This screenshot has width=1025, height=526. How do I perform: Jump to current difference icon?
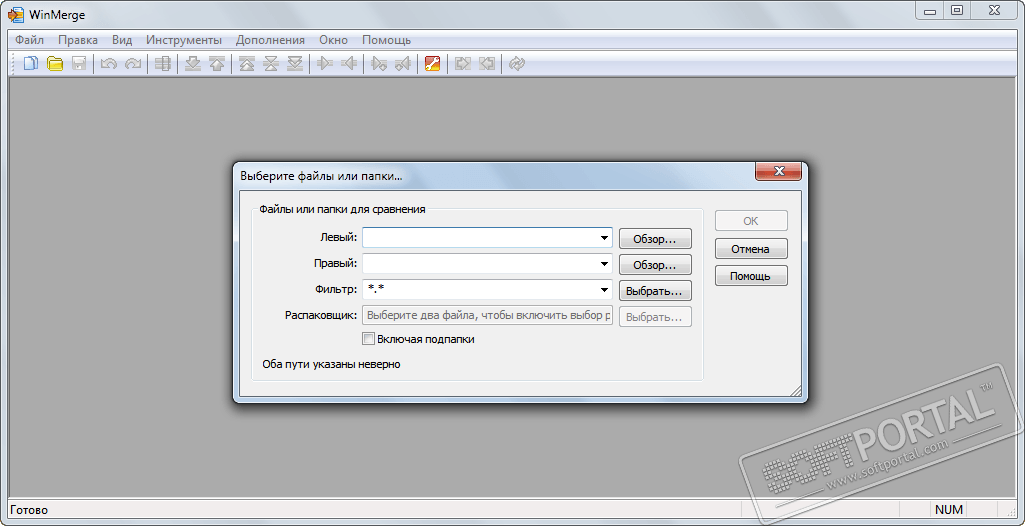pyautogui.click(x=271, y=63)
